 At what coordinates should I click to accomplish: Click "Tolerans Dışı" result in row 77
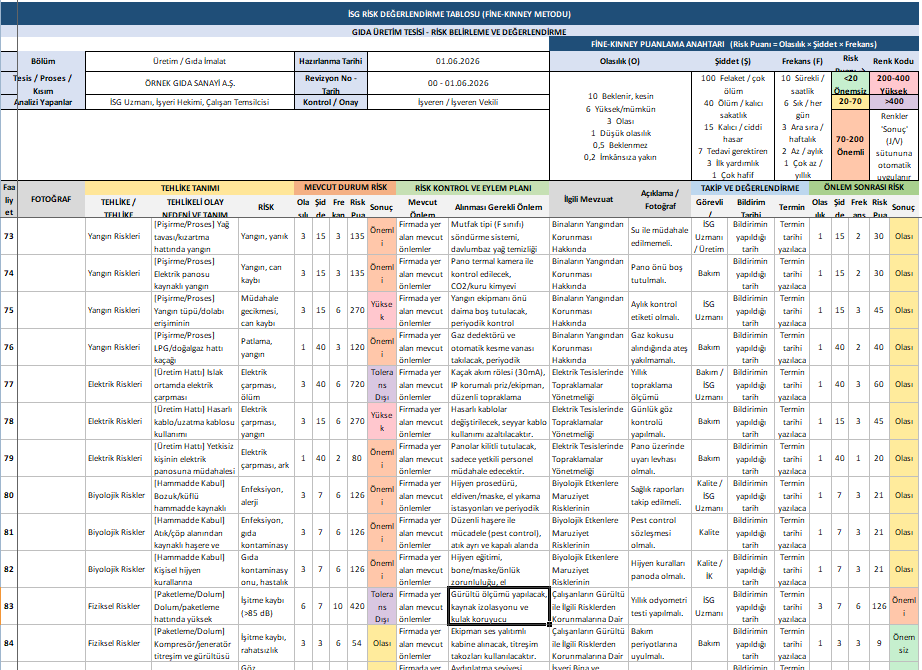tap(382, 384)
